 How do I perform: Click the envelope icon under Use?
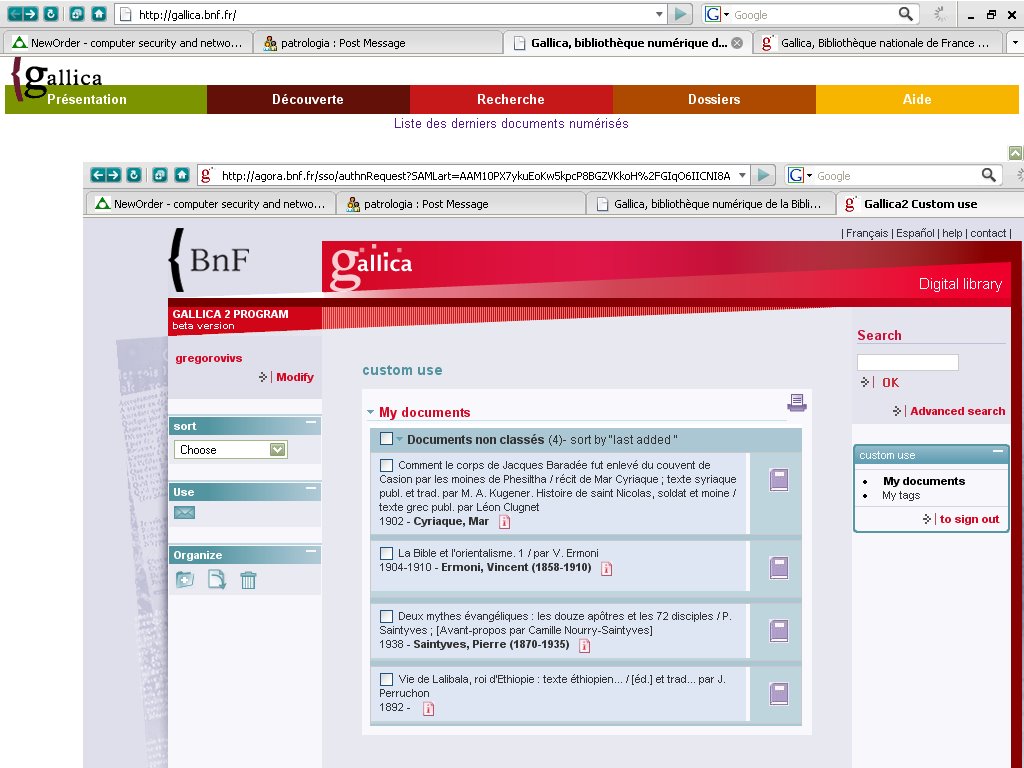pos(184,513)
